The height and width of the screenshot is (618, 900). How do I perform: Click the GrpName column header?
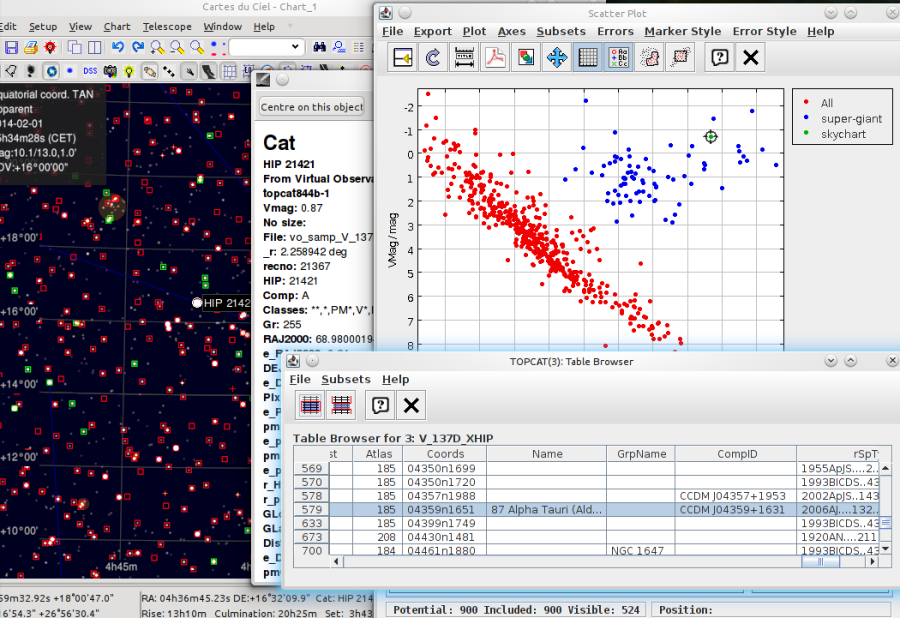(x=642, y=454)
